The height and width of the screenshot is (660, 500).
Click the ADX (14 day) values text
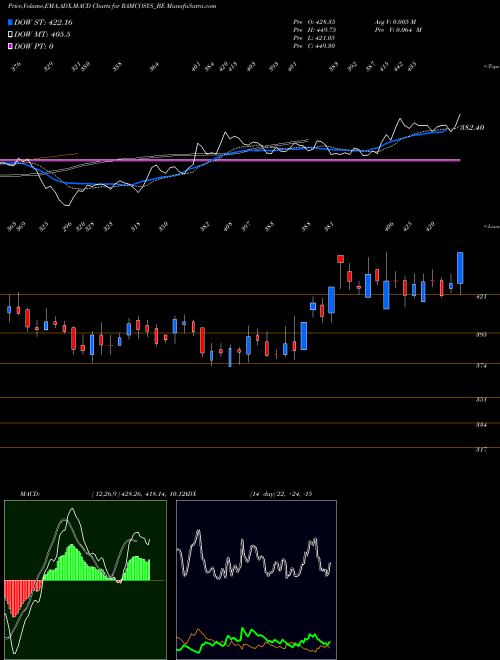[281, 494]
